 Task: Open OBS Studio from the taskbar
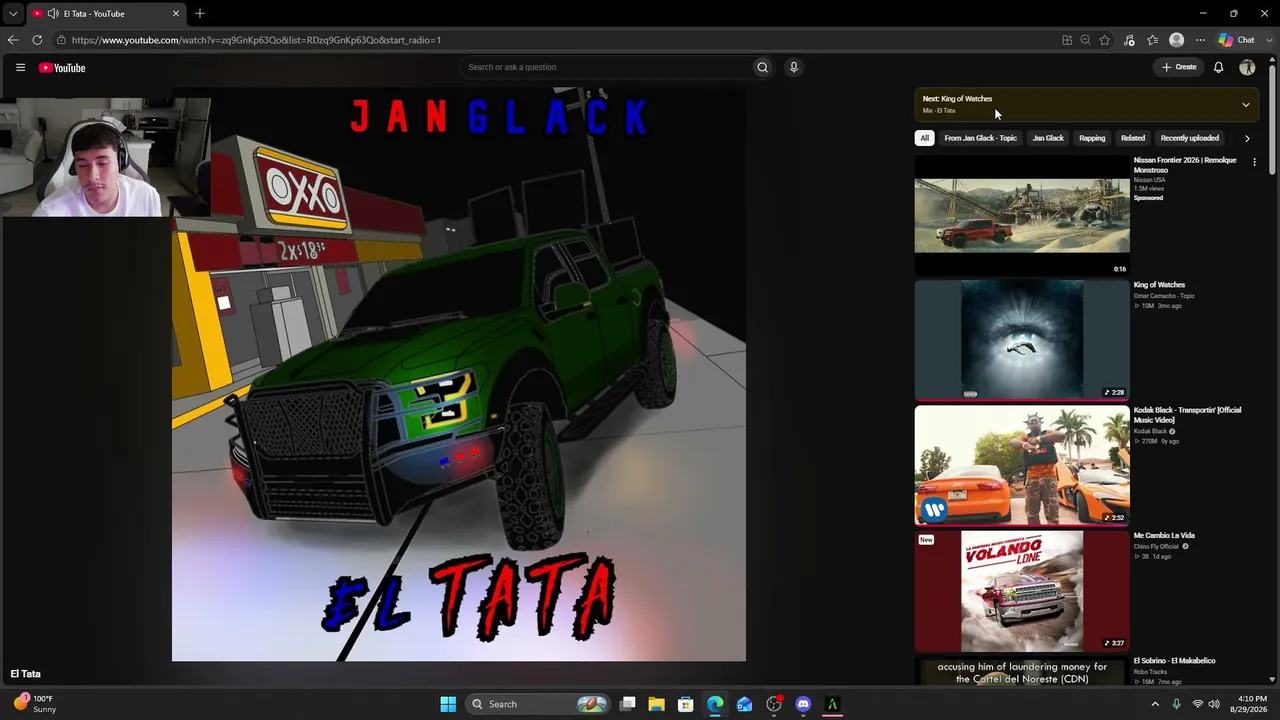coord(774,704)
